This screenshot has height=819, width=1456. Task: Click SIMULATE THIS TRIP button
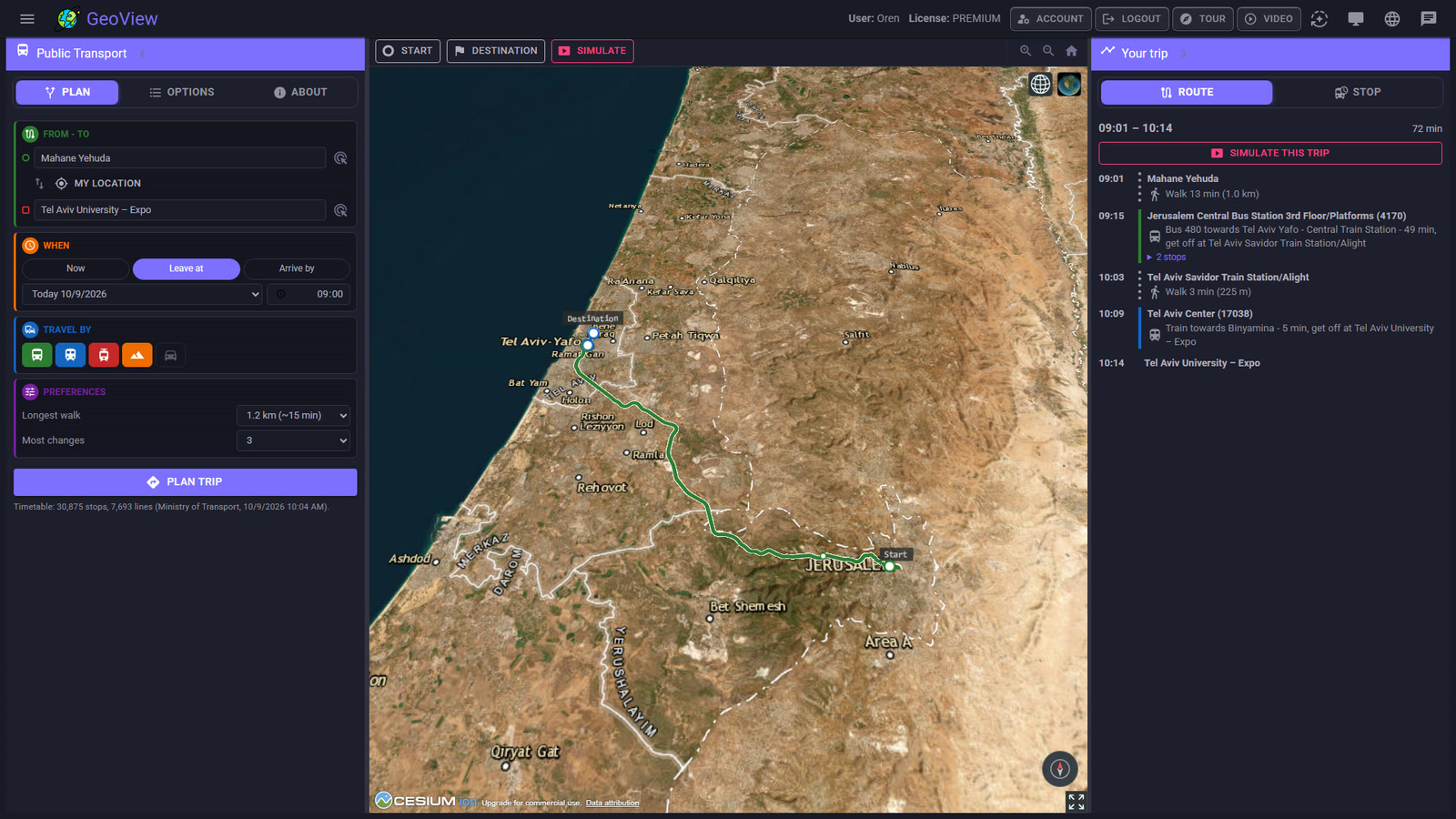pos(1270,153)
